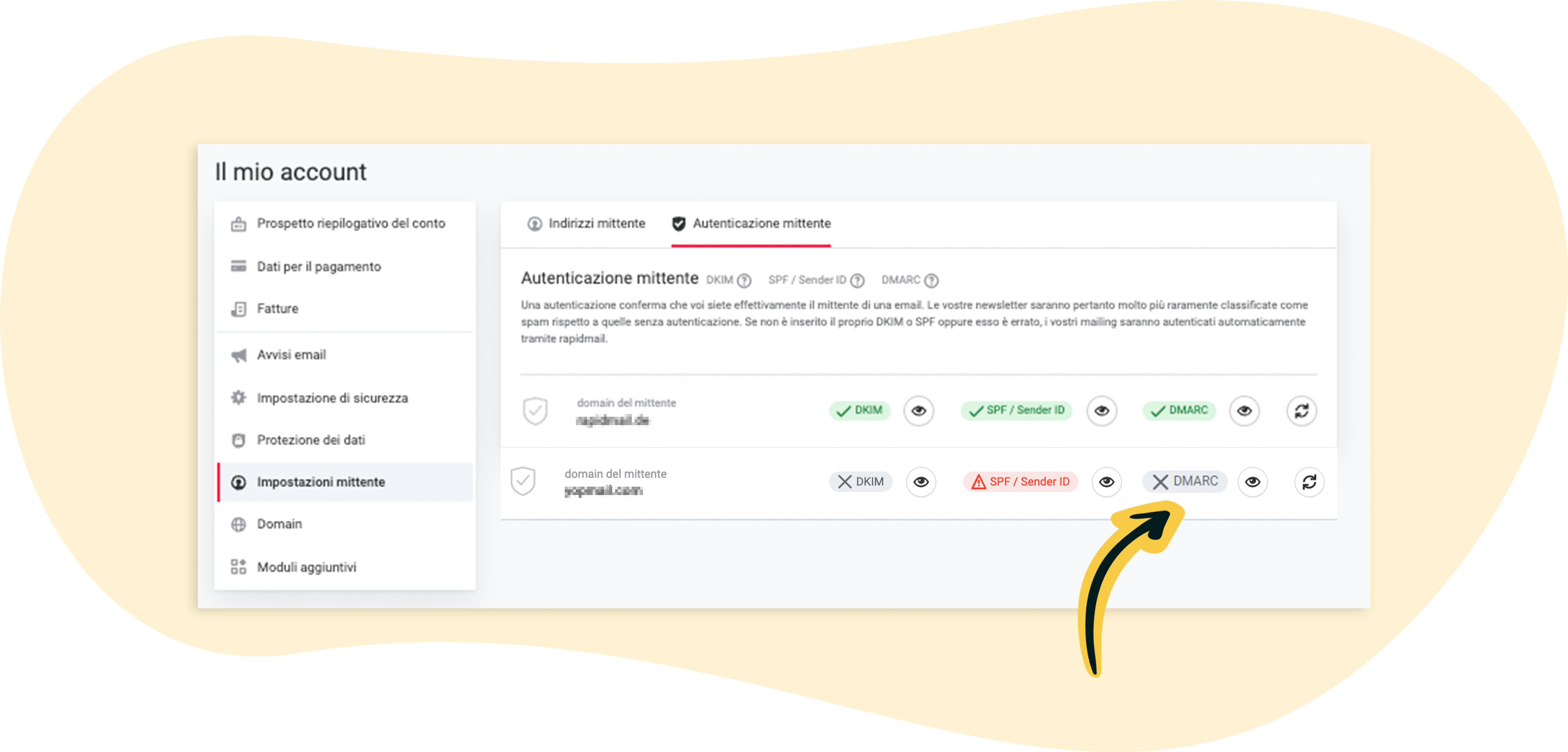Select the Autenticazione mittente tab
1568x752 pixels.
pyautogui.click(x=751, y=223)
